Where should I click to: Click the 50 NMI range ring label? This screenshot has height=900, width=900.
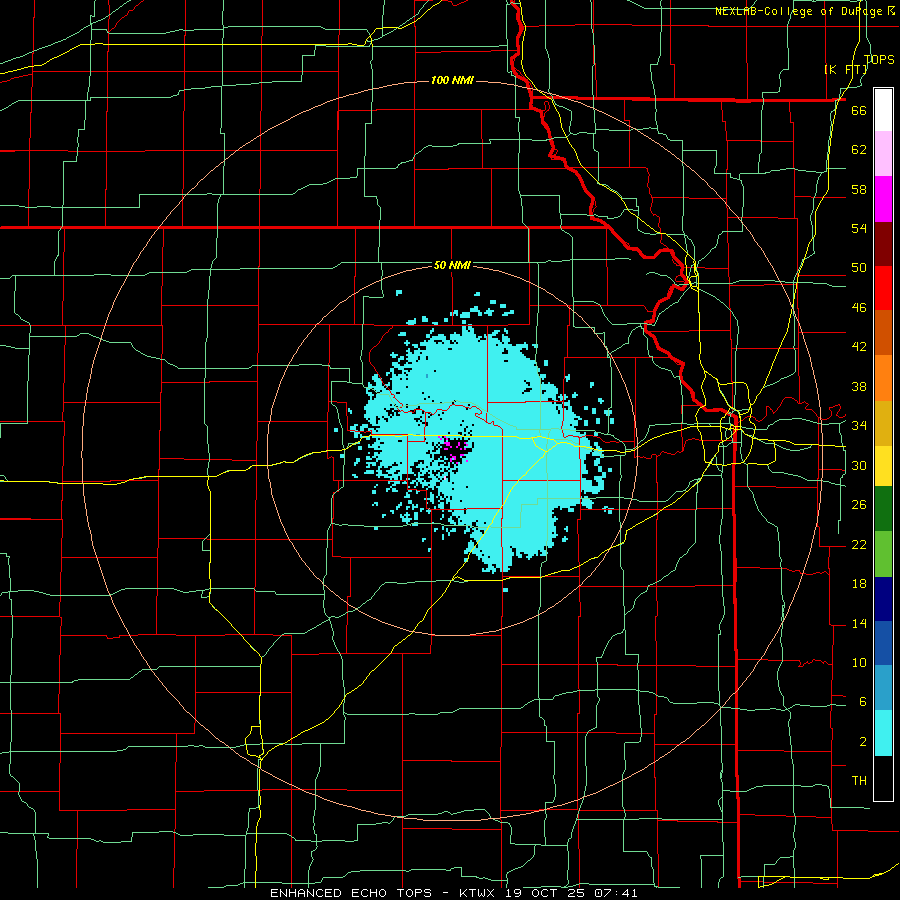(452, 265)
